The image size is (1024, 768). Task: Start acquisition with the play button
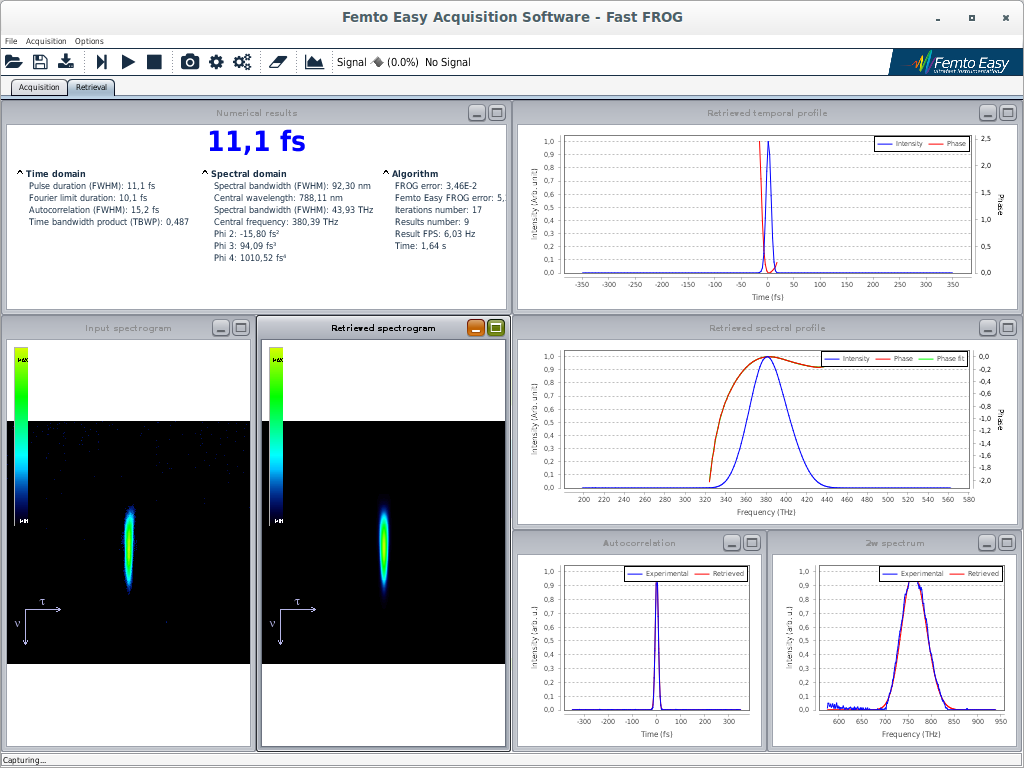[x=128, y=62]
